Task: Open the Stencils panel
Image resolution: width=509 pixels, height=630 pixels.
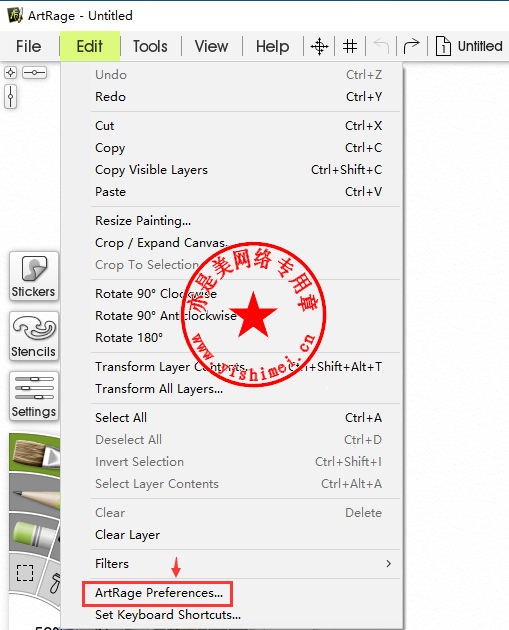Action: (34, 336)
